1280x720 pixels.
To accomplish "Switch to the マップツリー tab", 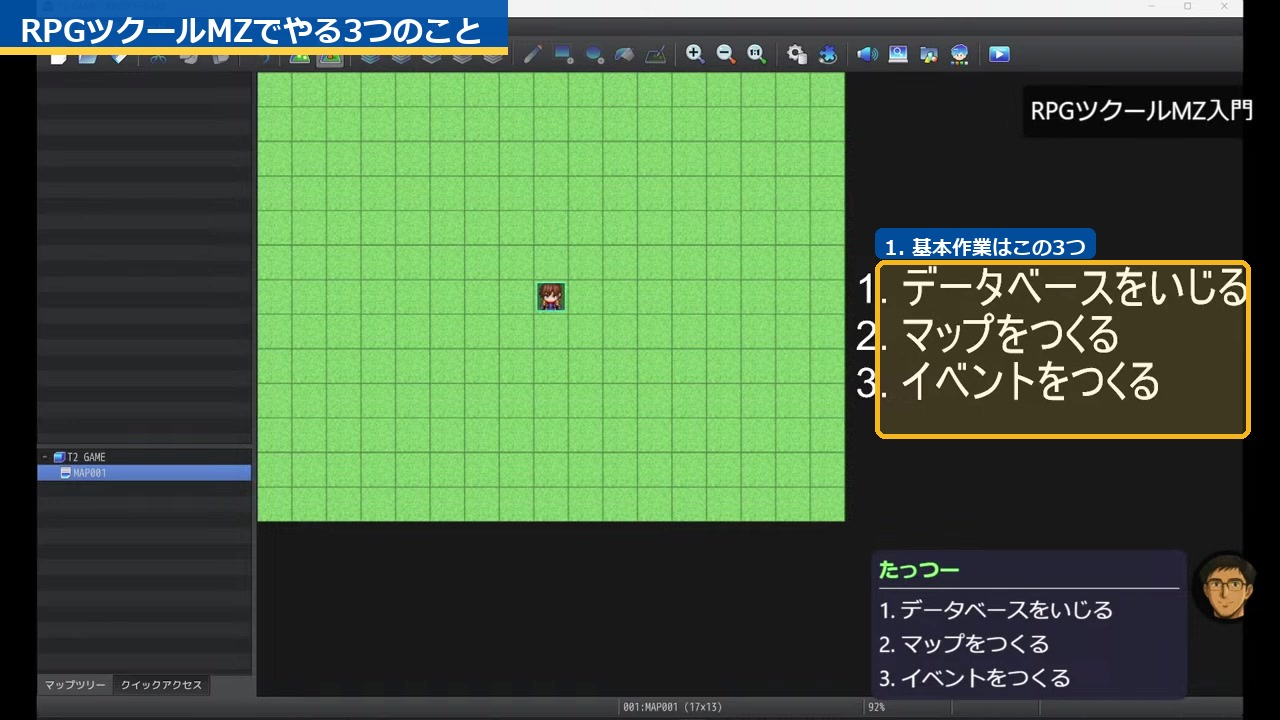I will (x=75, y=685).
